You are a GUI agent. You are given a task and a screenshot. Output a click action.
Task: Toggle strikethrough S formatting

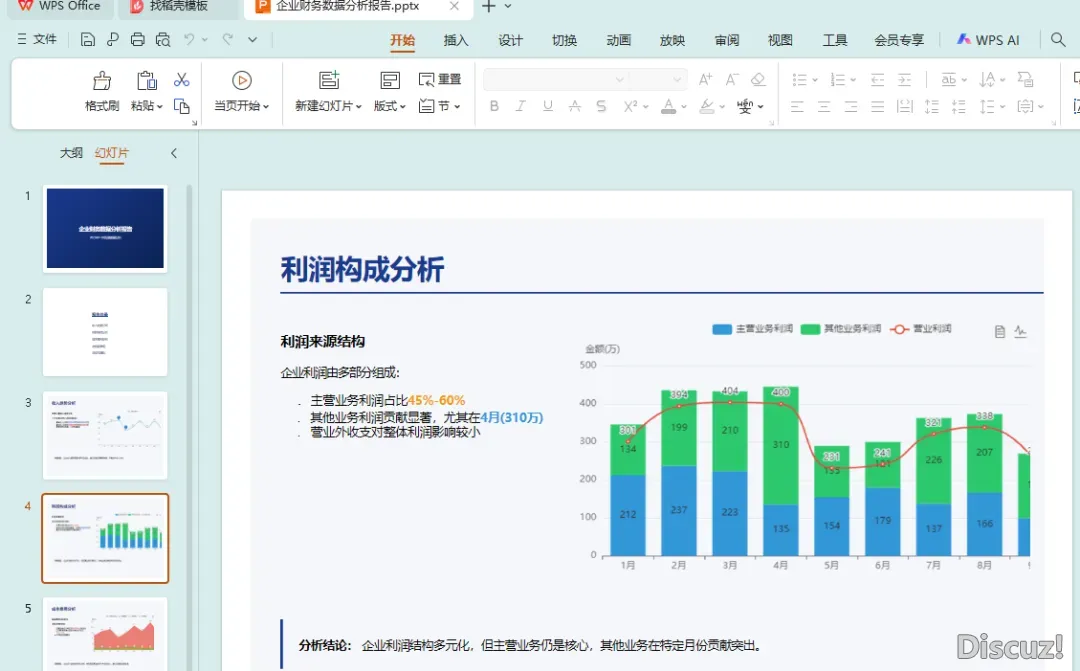(x=601, y=106)
